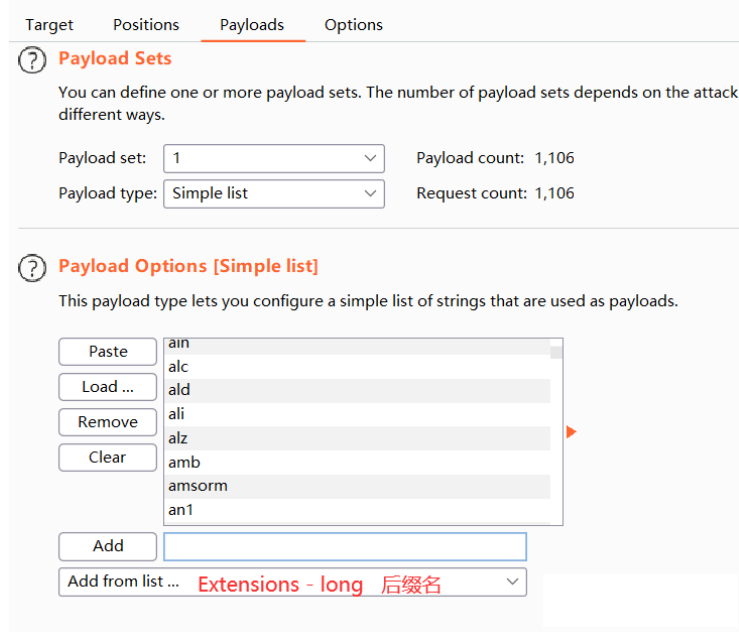Open help for Payload Sets

click(32, 60)
